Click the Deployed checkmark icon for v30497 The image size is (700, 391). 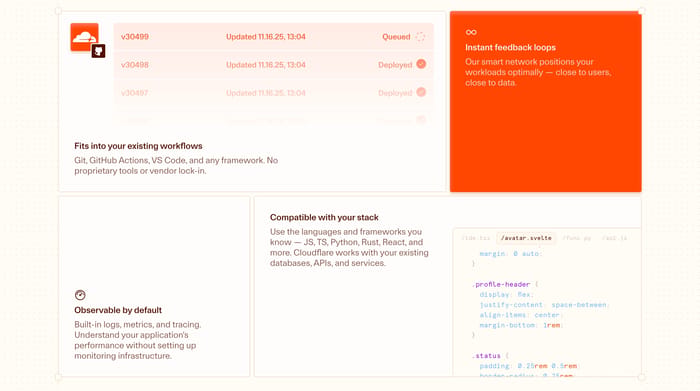421,92
